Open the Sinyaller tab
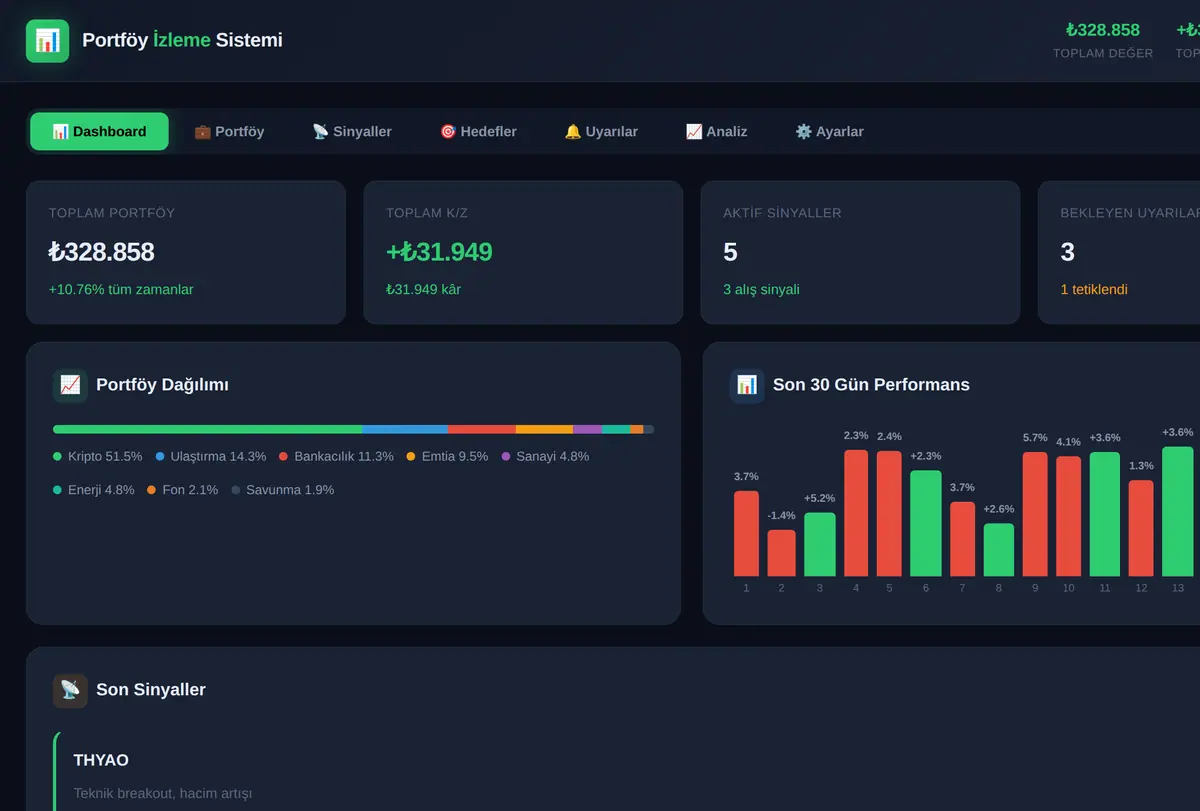Viewport: 1200px width, 811px height. pyautogui.click(x=352, y=132)
